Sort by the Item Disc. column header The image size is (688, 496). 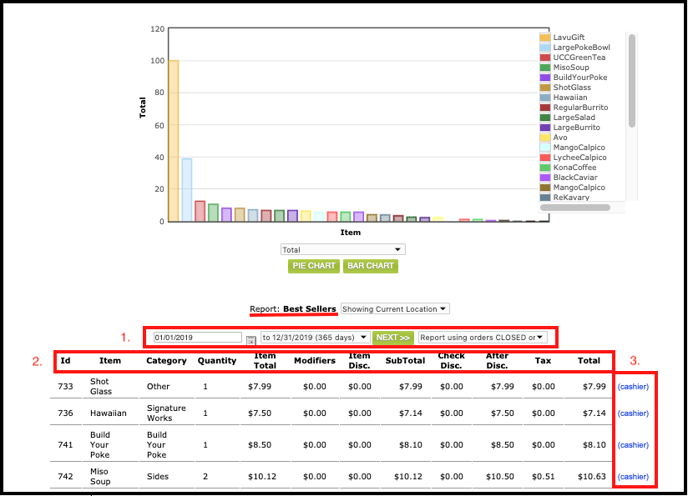[359, 361]
